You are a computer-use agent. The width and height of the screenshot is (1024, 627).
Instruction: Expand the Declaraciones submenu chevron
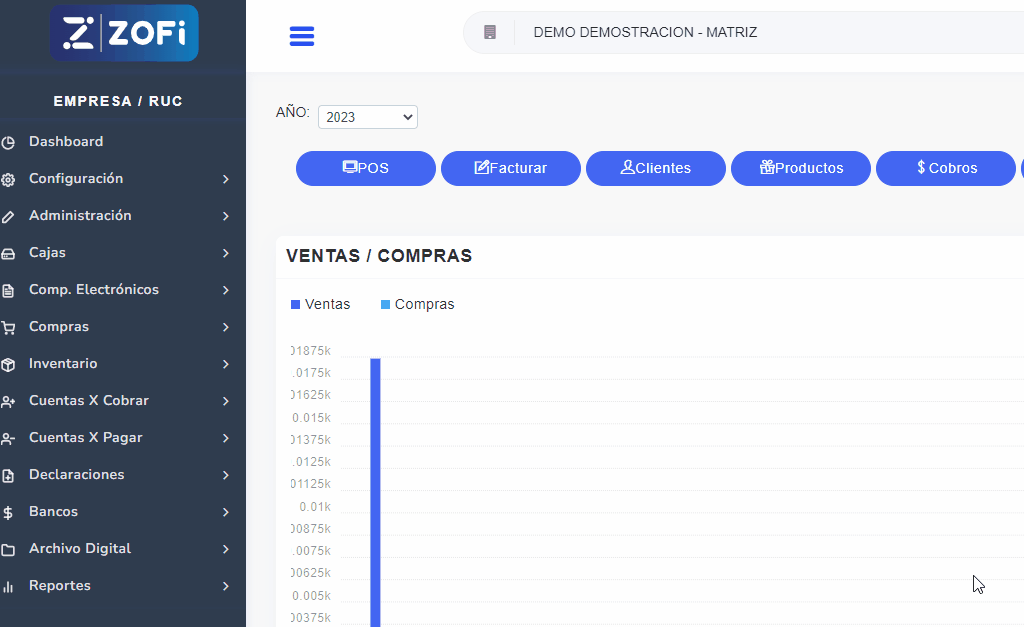[x=226, y=475]
